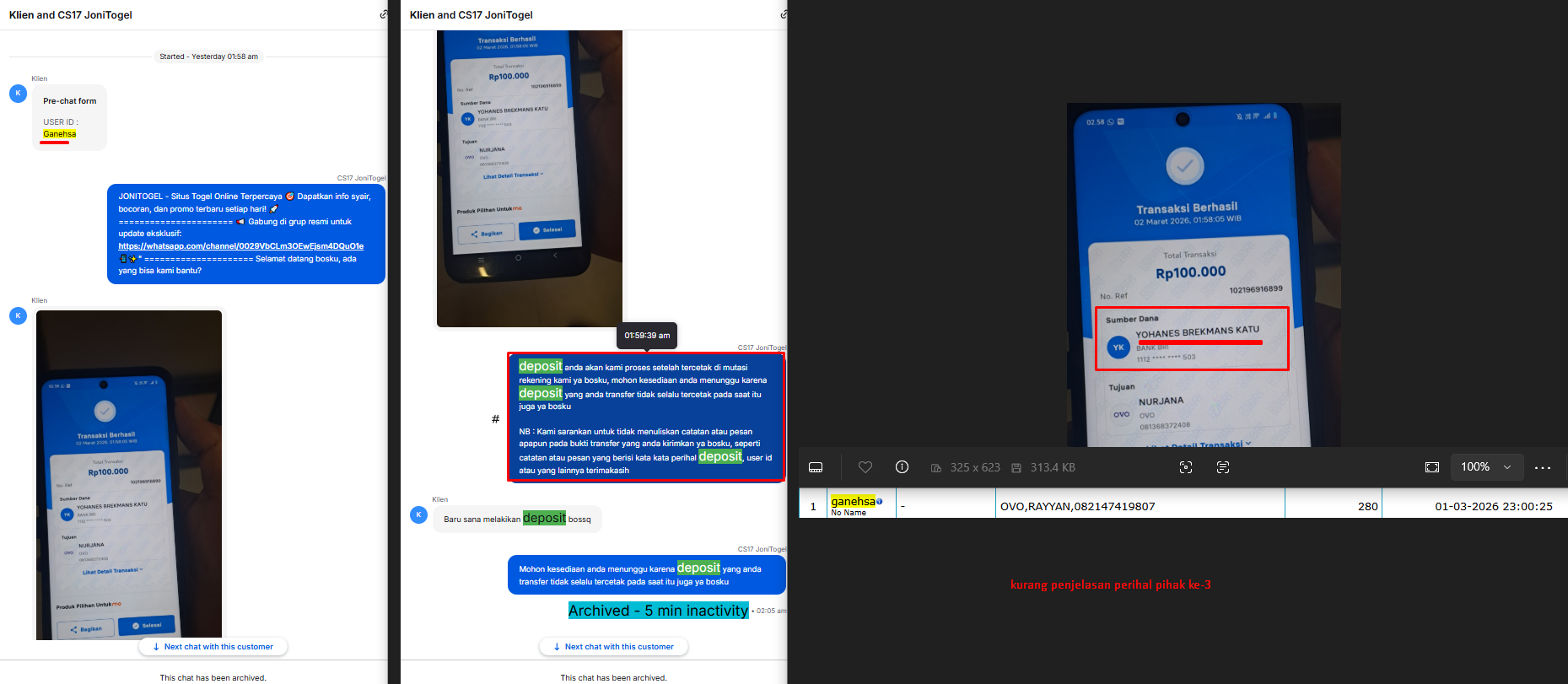
Task: Mark the photo as favorite with heart icon
Action: click(865, 467)
